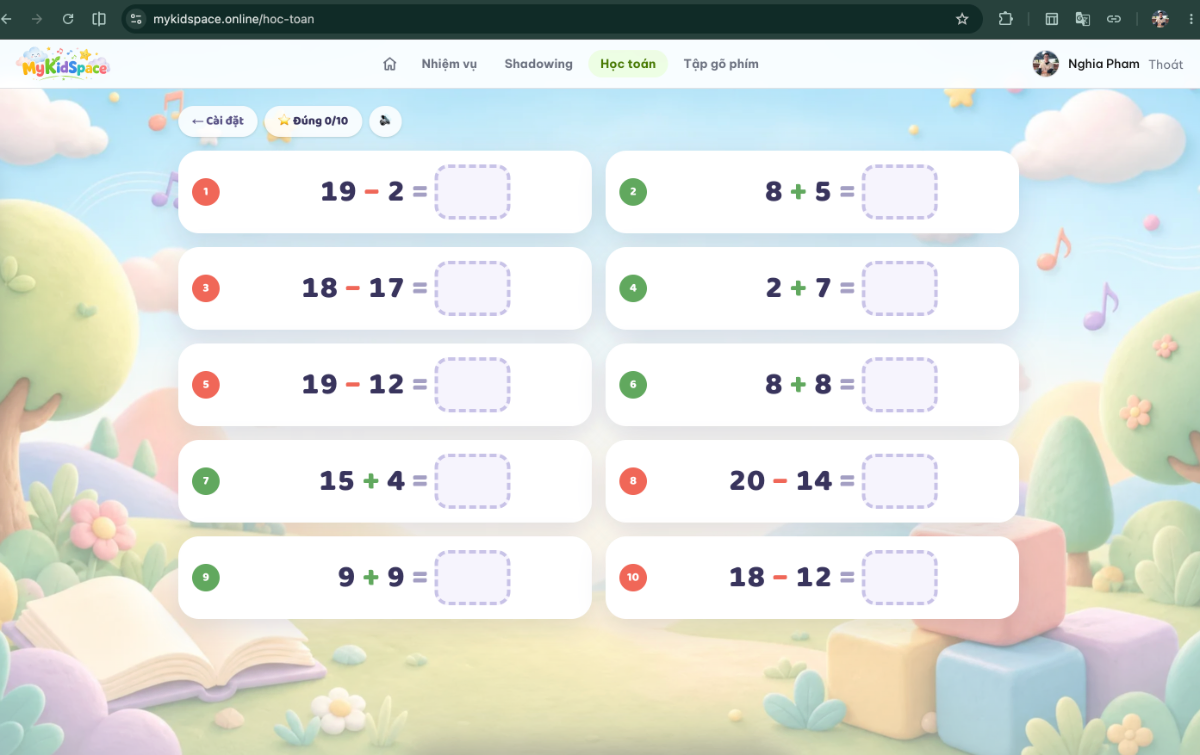
Task: Click the browser back arrow
Action: [8, 19]
